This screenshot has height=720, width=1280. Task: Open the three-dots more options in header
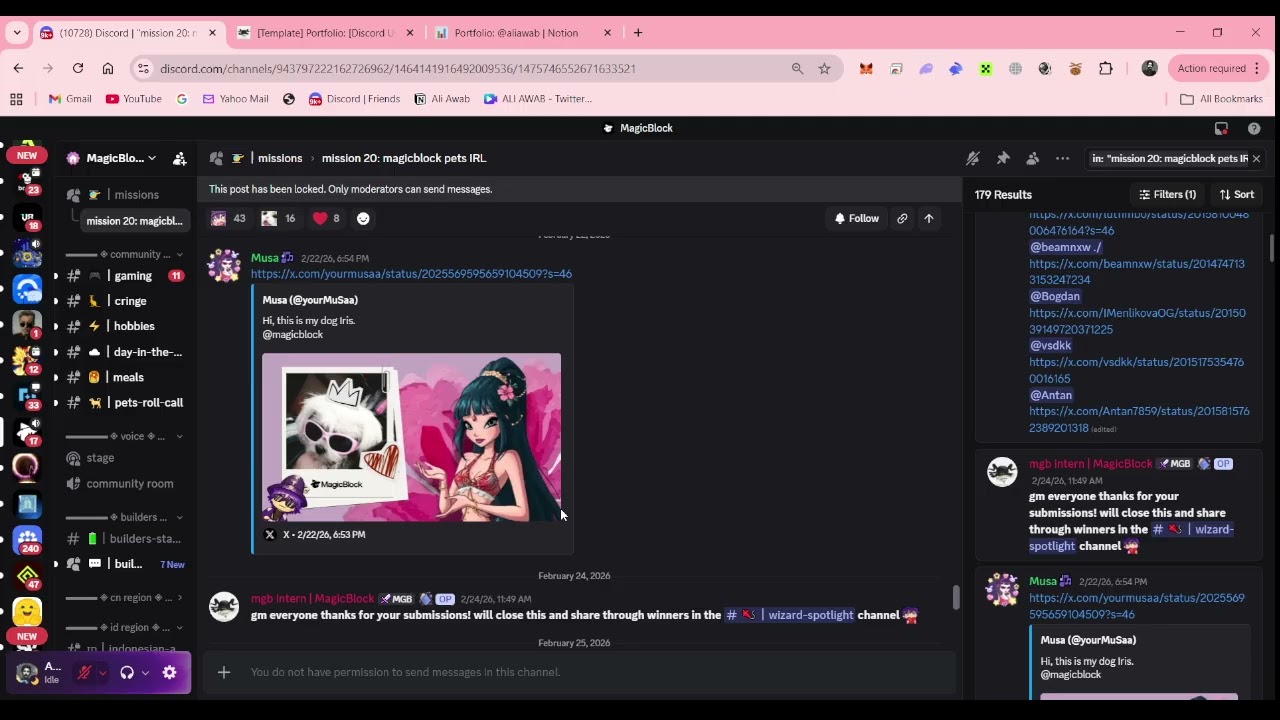click(x=1063, y=158)
